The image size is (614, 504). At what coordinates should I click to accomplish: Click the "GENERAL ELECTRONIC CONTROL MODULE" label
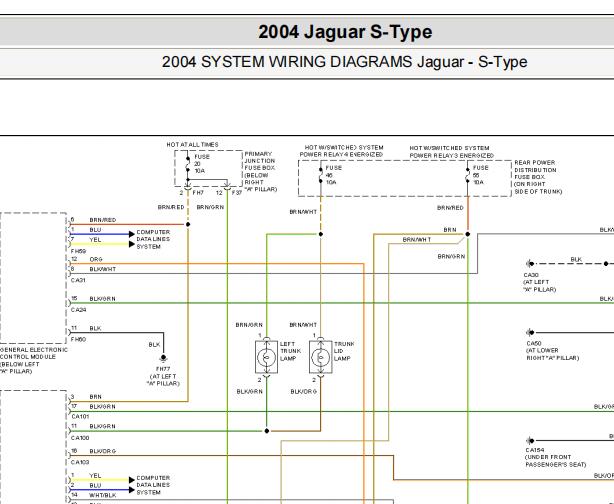coord(34,353)
